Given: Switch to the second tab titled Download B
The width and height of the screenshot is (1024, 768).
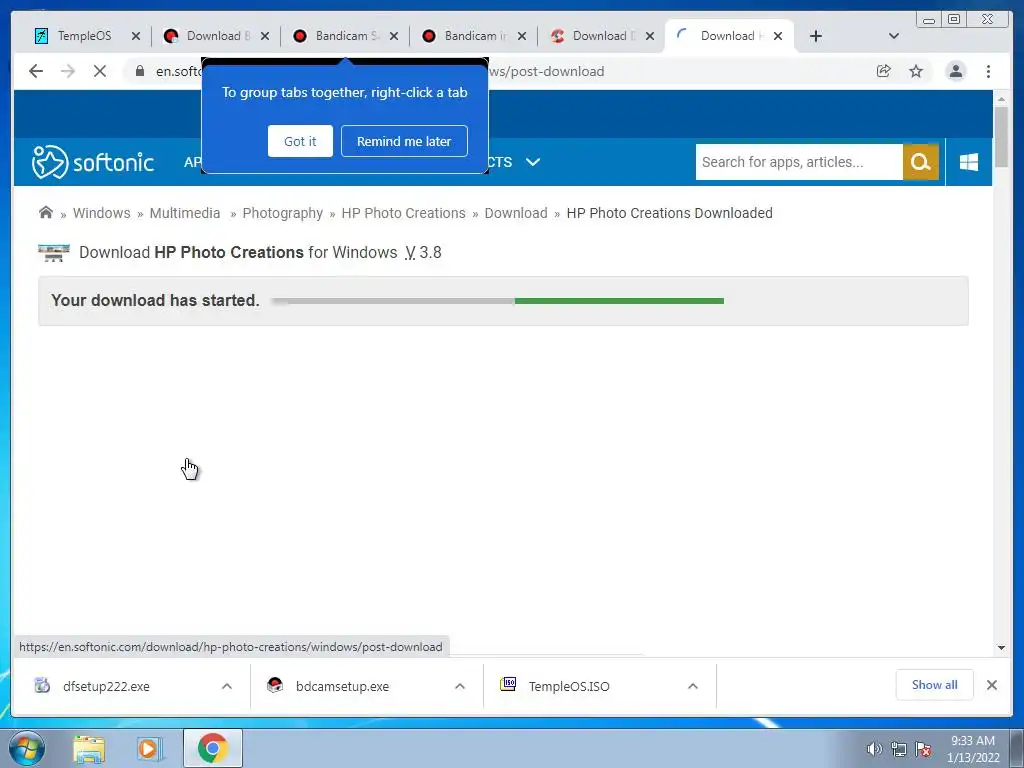Looking at the screenshot, I should [x=216, y=36].
